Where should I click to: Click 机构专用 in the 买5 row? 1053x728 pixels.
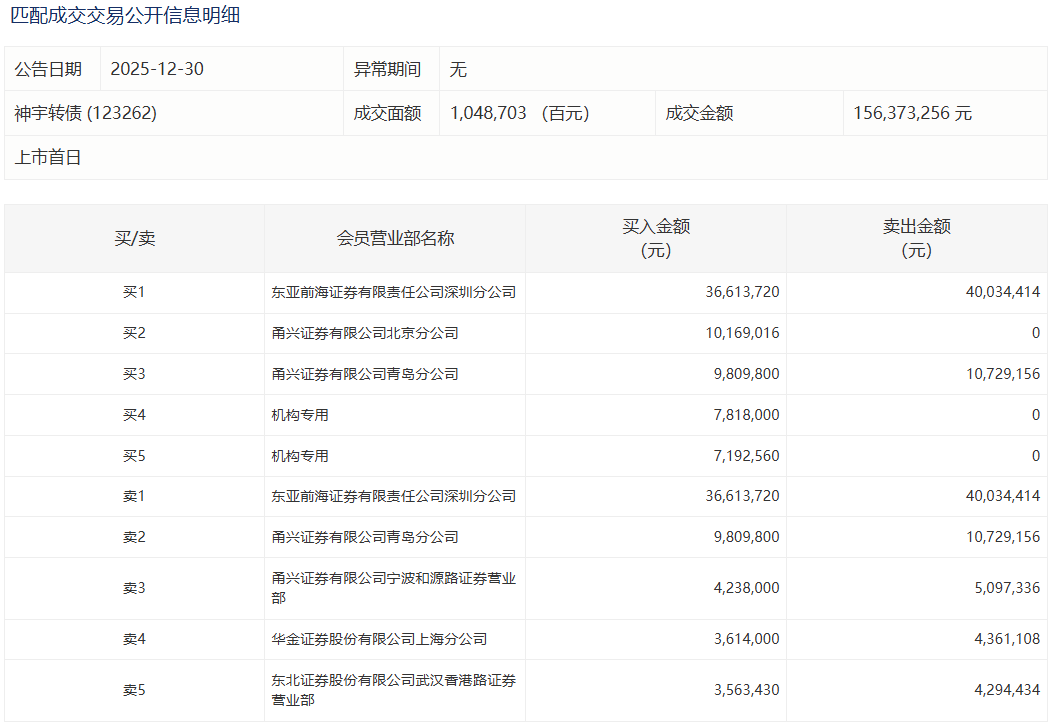300,456
